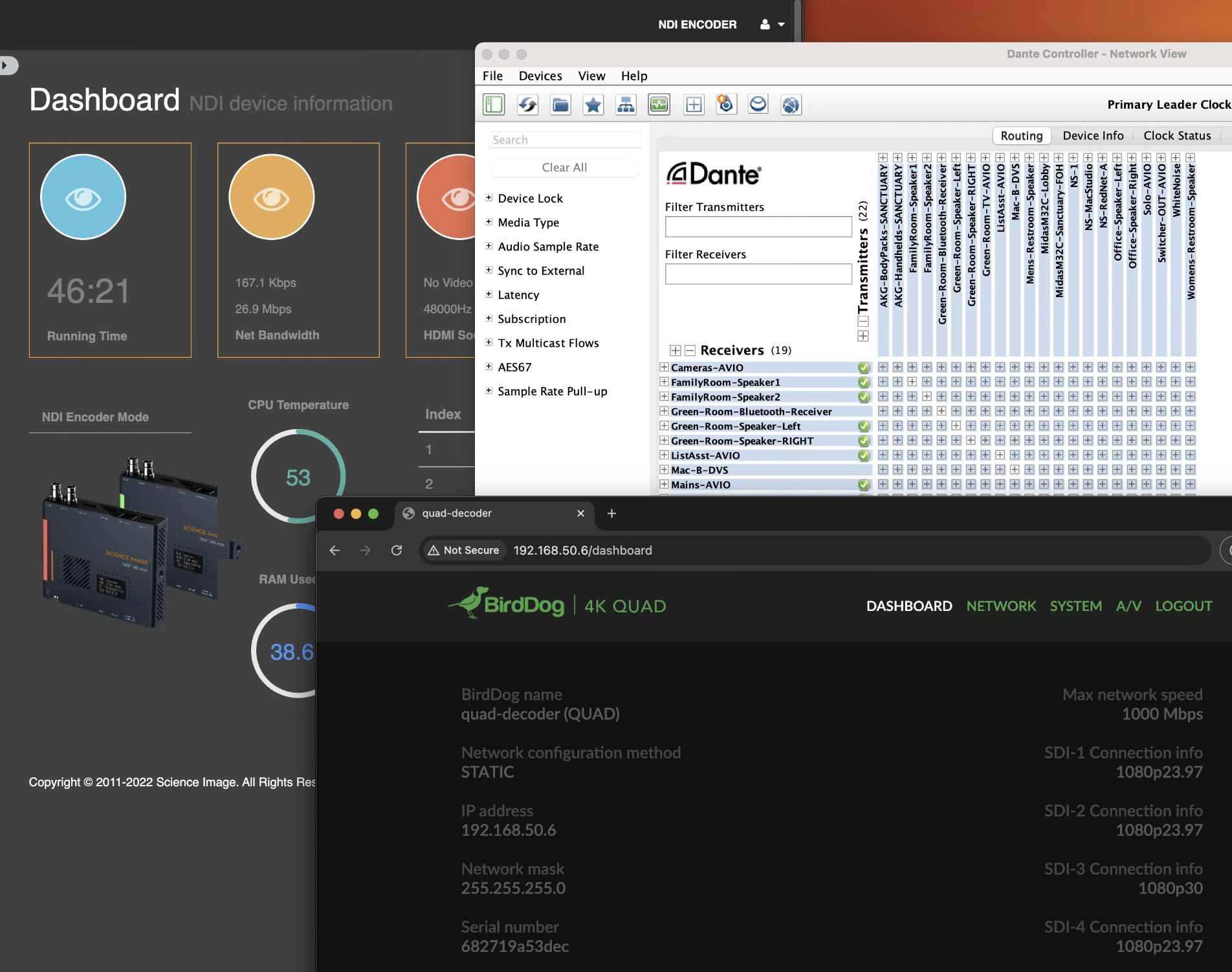Click the Device Lock padlock toolbar icon
Image resolution: width=1232 pixels, height=972 pixels.
click(726, 104)
